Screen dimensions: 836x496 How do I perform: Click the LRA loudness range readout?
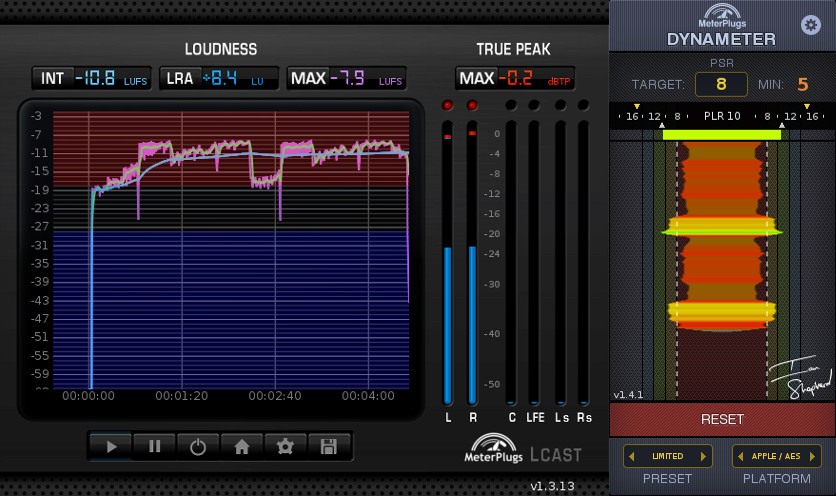coord(219,78)
